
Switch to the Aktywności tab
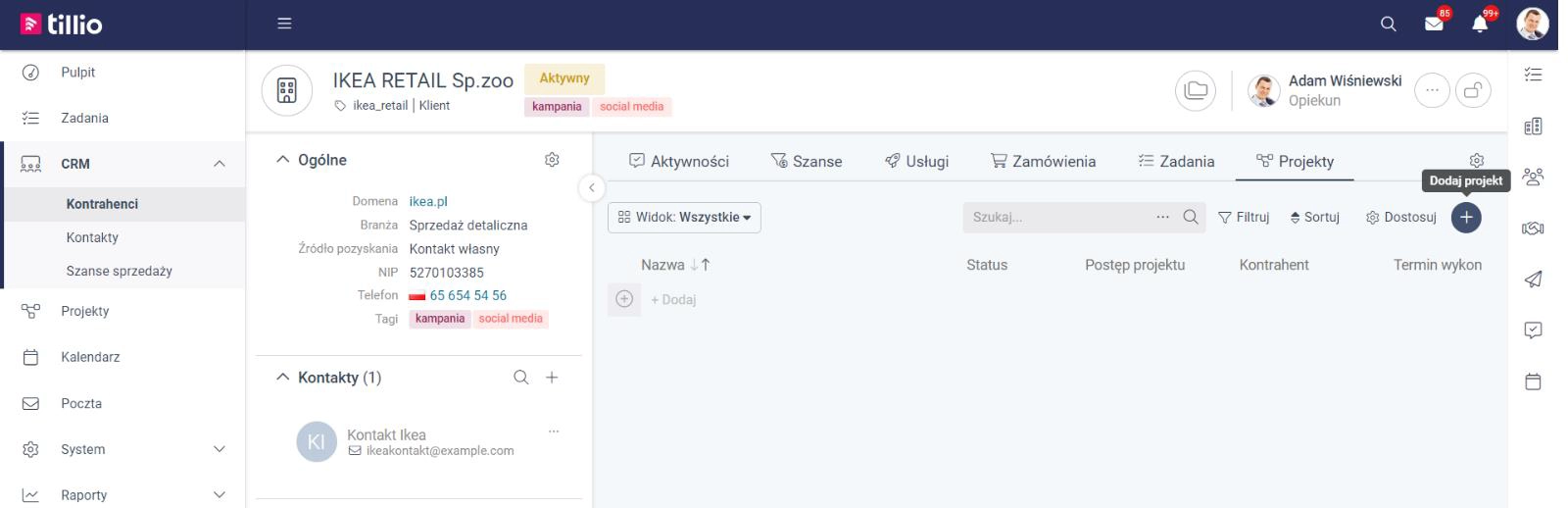[679, 162]
